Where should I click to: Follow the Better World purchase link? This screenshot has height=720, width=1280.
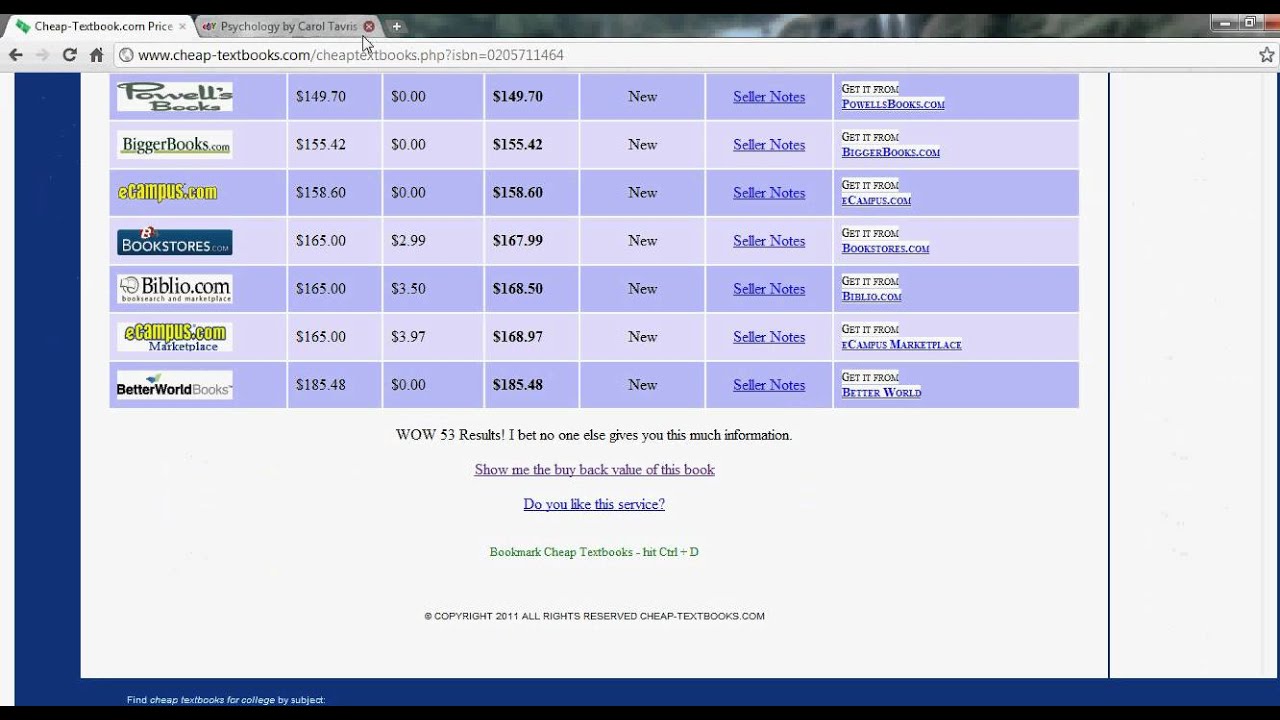click(x=881, y=392)
